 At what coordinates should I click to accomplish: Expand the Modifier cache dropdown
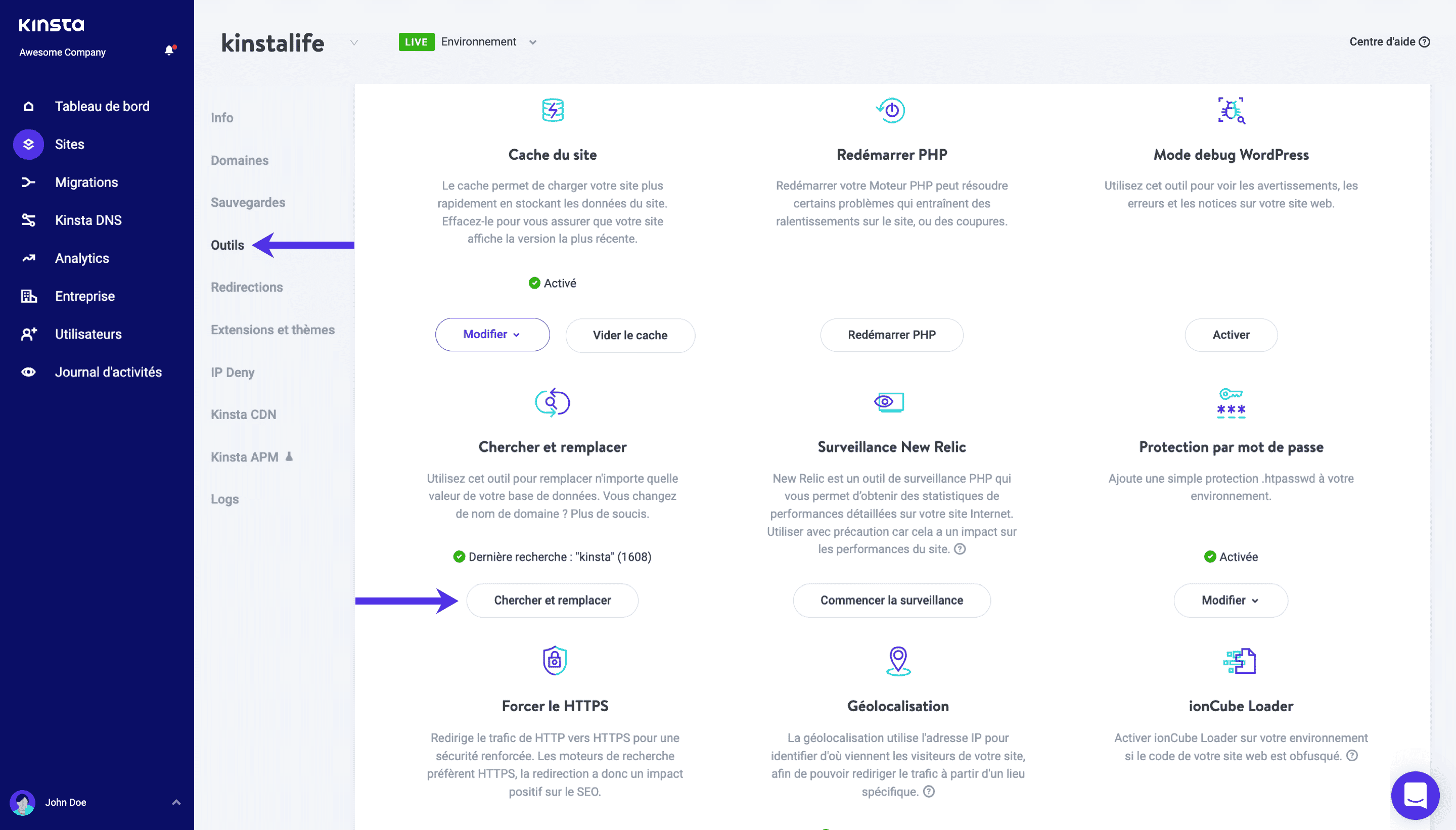click(491, 334)
